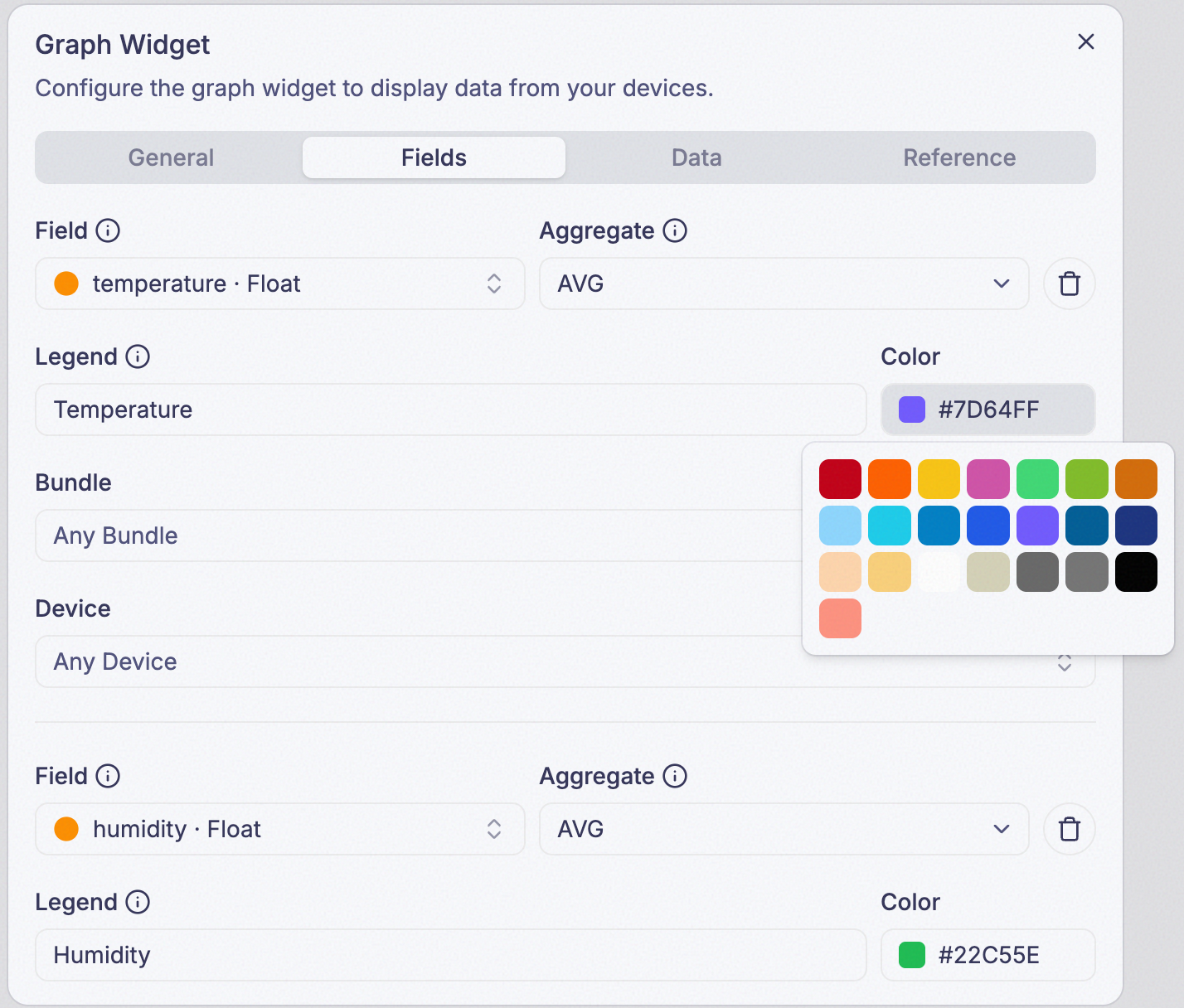The width and height of the screenshot is (1184, 1008).
Task: Delete the humidity field row
Action: (x=1070, y=829)
